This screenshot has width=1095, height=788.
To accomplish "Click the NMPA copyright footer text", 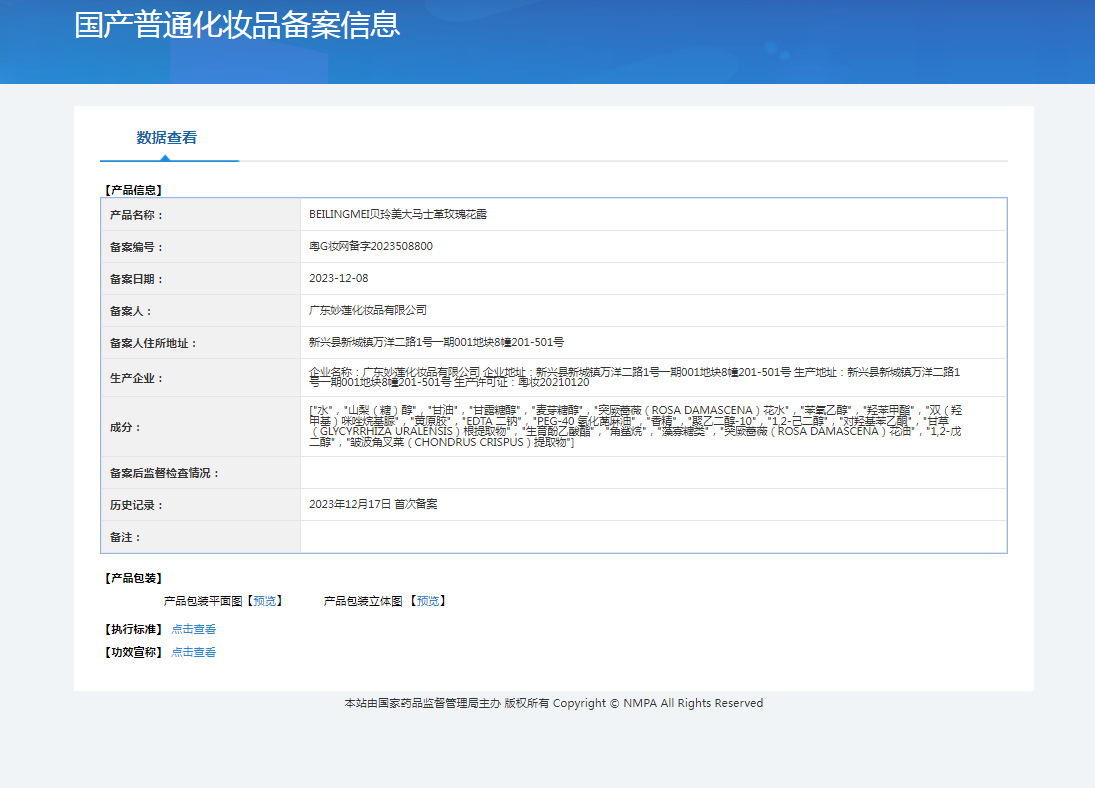I will (x=553, y=703).
